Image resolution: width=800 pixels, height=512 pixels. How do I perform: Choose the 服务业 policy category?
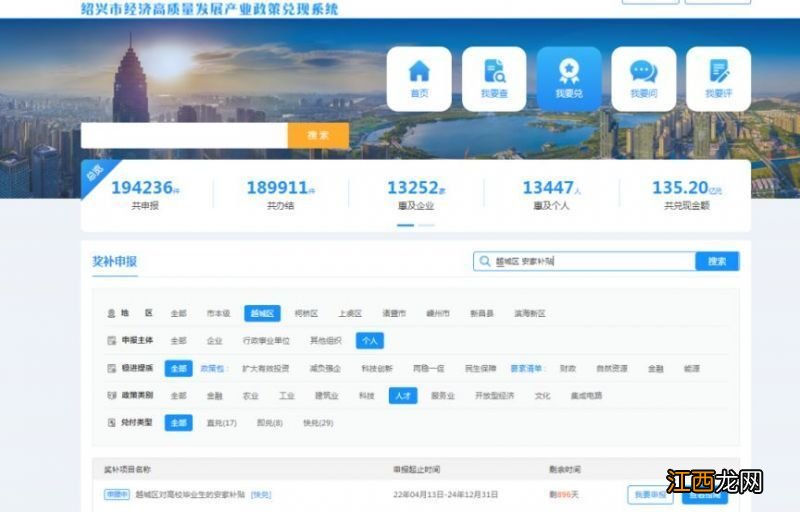pos(442,396)
